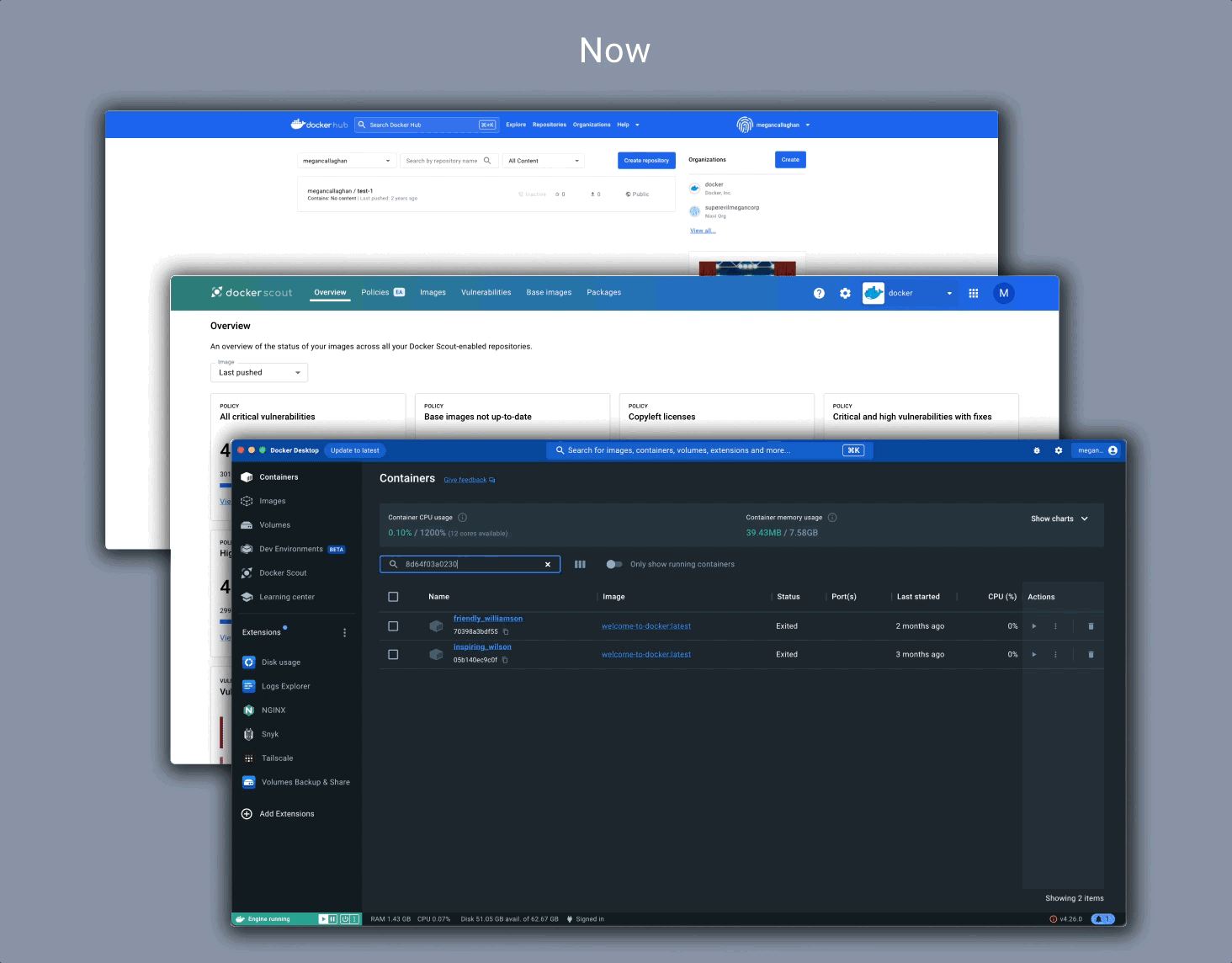
Task: Click the Create repository button
Action: pyautogui.click(x=646, y=160)
